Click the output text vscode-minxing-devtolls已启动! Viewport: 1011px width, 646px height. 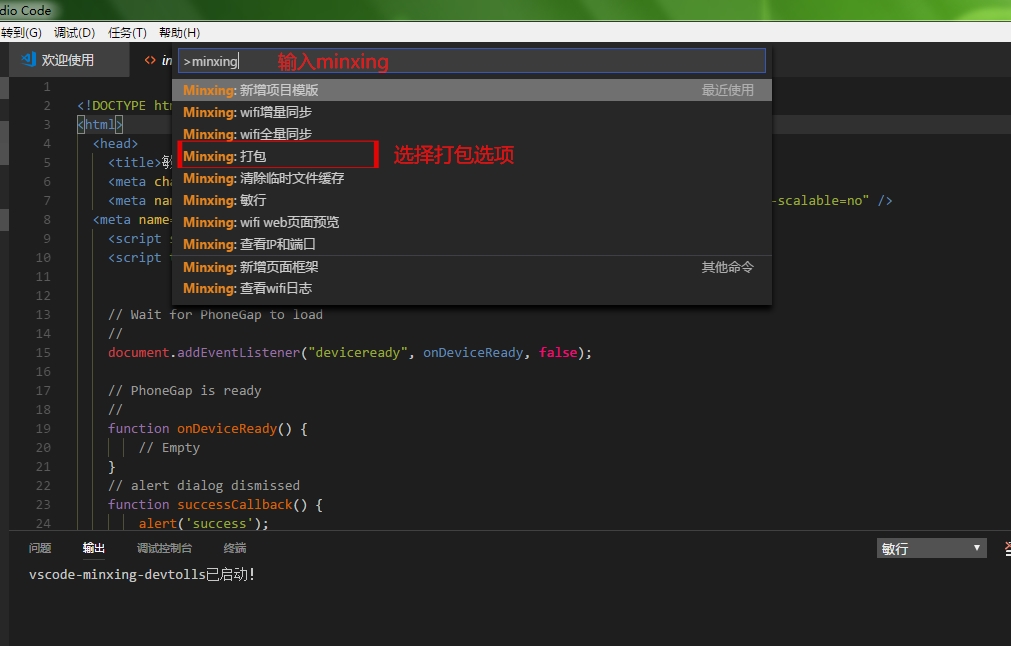point(142,574)
